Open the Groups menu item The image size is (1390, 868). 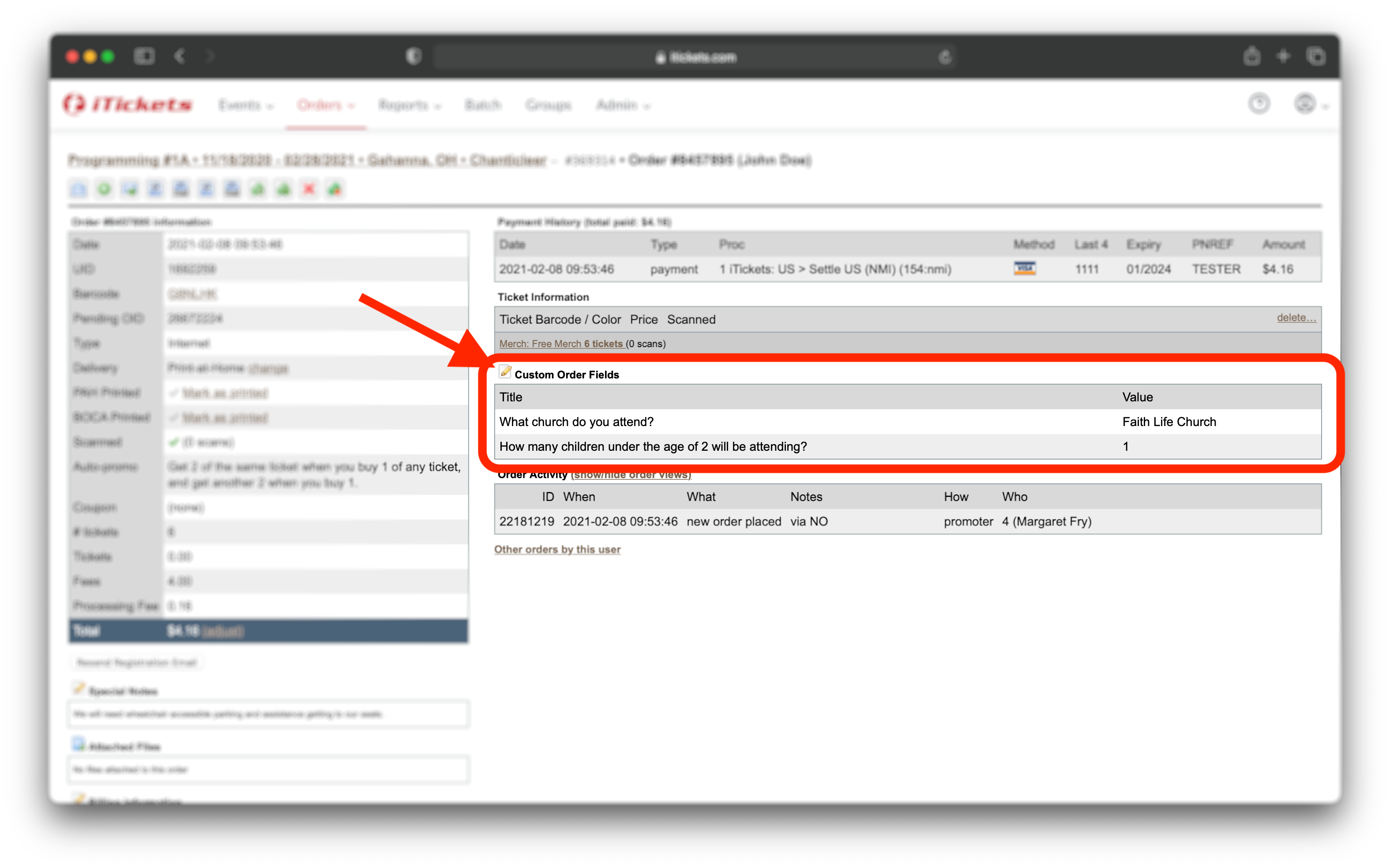tap(548, 105)
